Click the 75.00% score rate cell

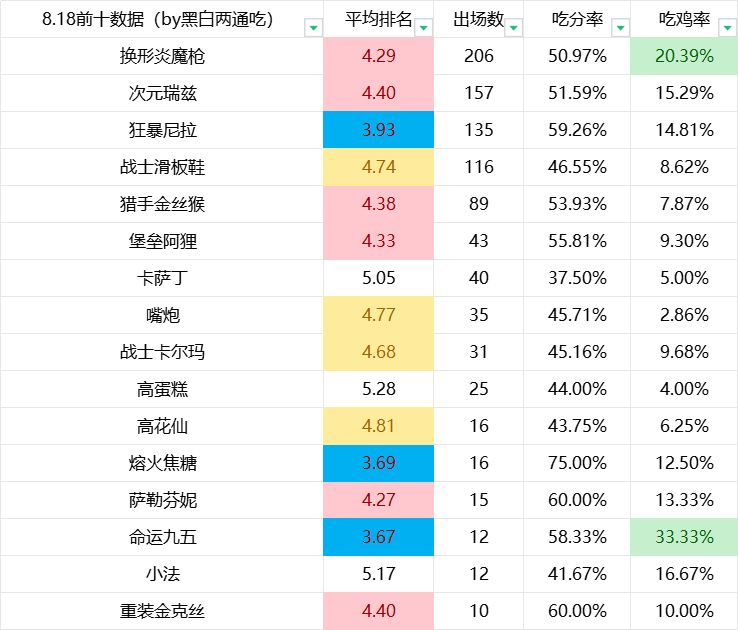[579, 463]
